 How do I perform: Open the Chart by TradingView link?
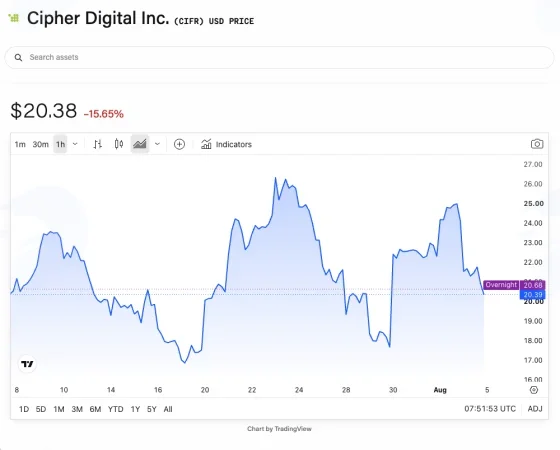pos(279,429)
